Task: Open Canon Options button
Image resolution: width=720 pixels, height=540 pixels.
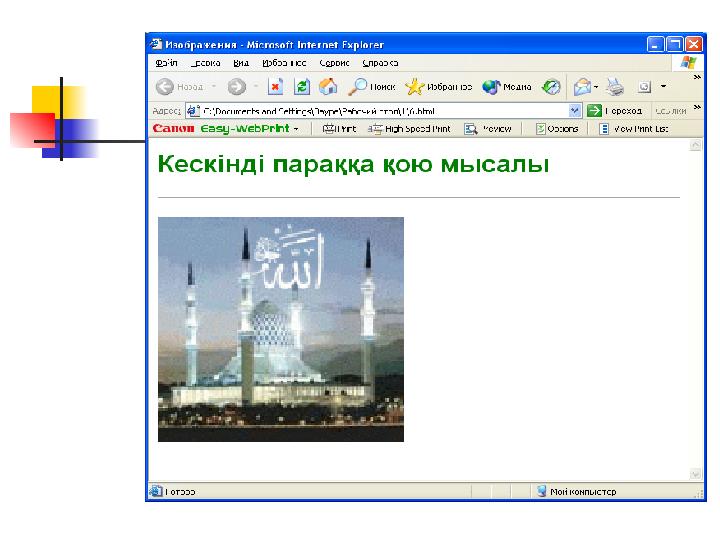Action: pos(557,129)
